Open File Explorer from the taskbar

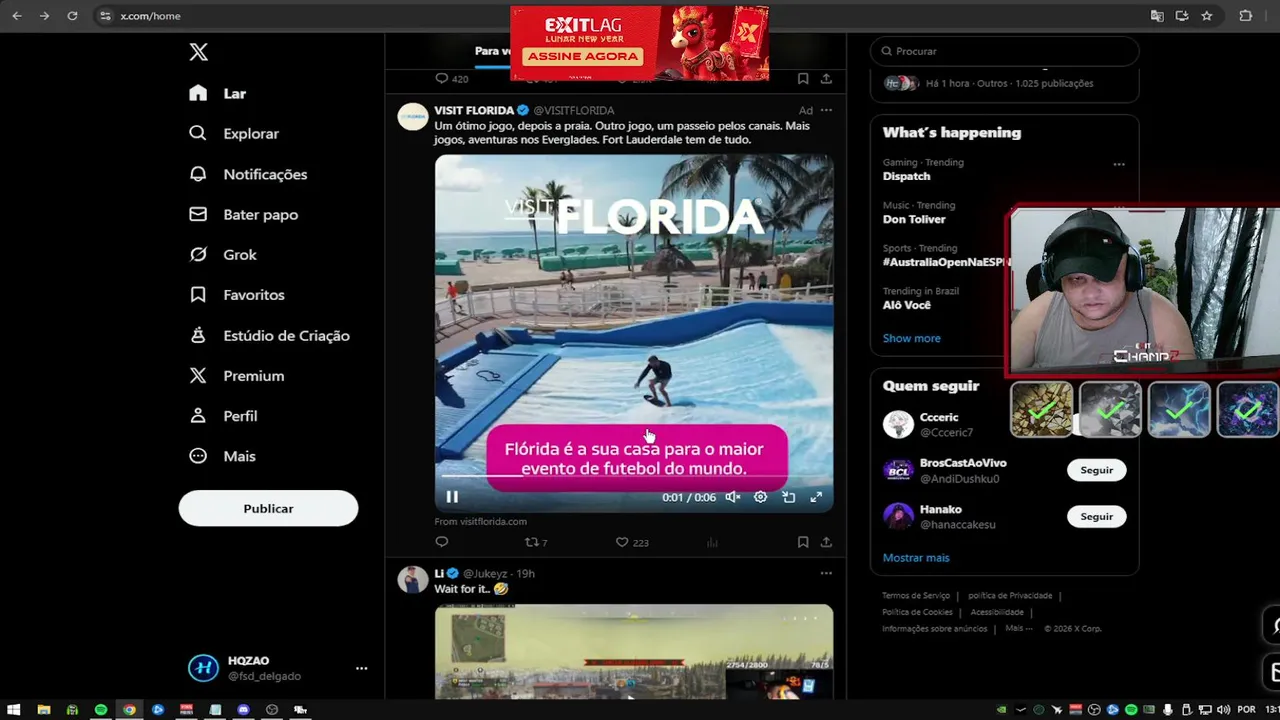click(x=44, y=710)
